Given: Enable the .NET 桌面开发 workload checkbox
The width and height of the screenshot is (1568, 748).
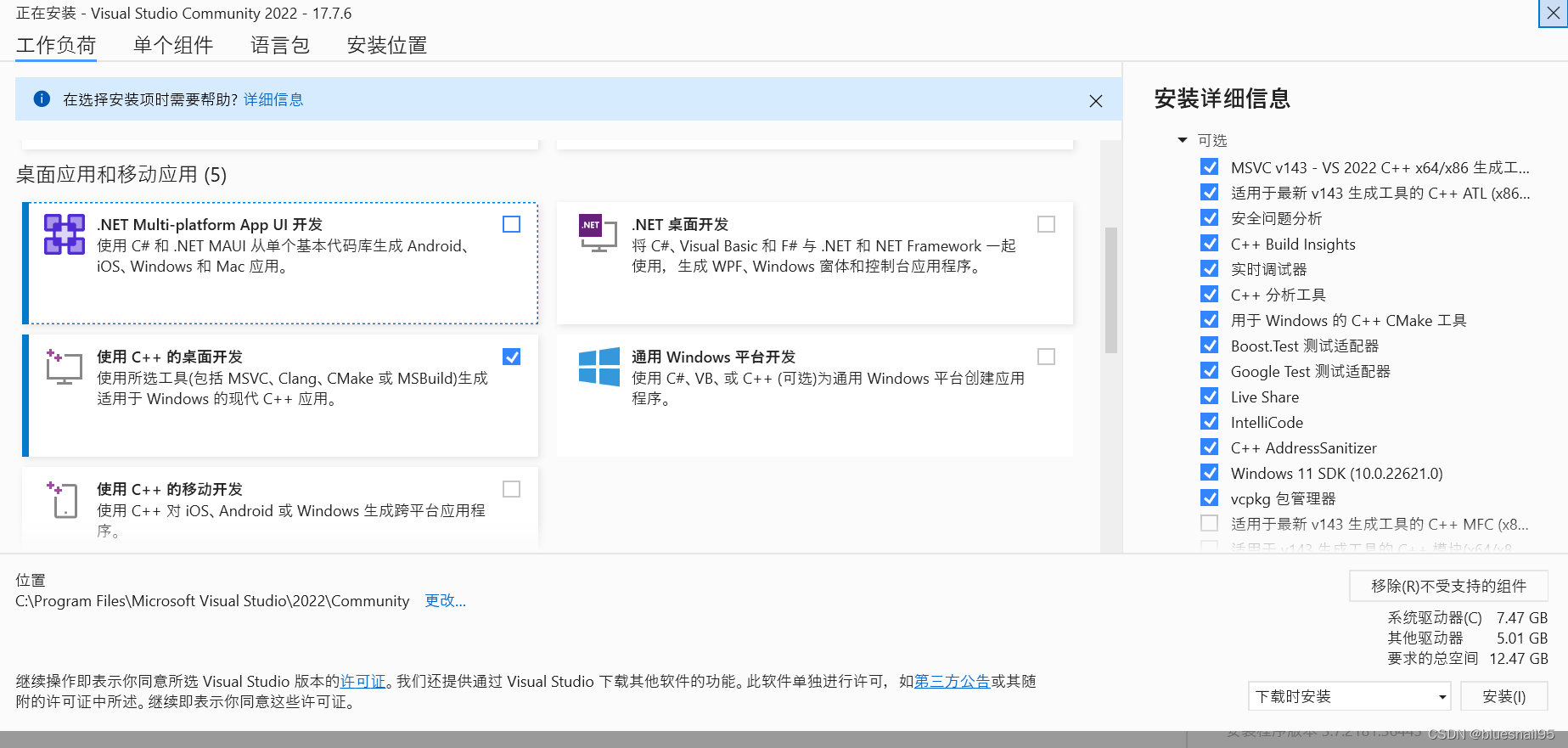Looking at the screenshot, I should [x=1046, y=224].
